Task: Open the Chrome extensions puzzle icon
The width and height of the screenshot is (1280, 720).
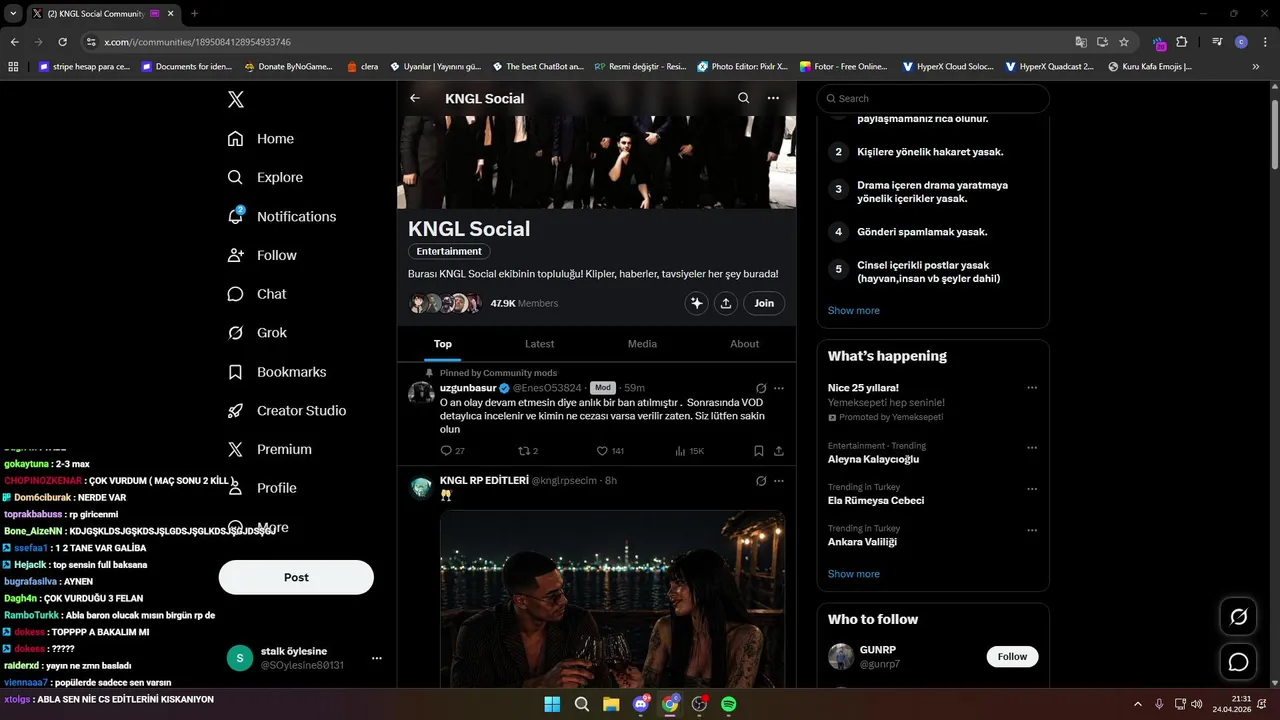Action: [x=1181, y=42]
